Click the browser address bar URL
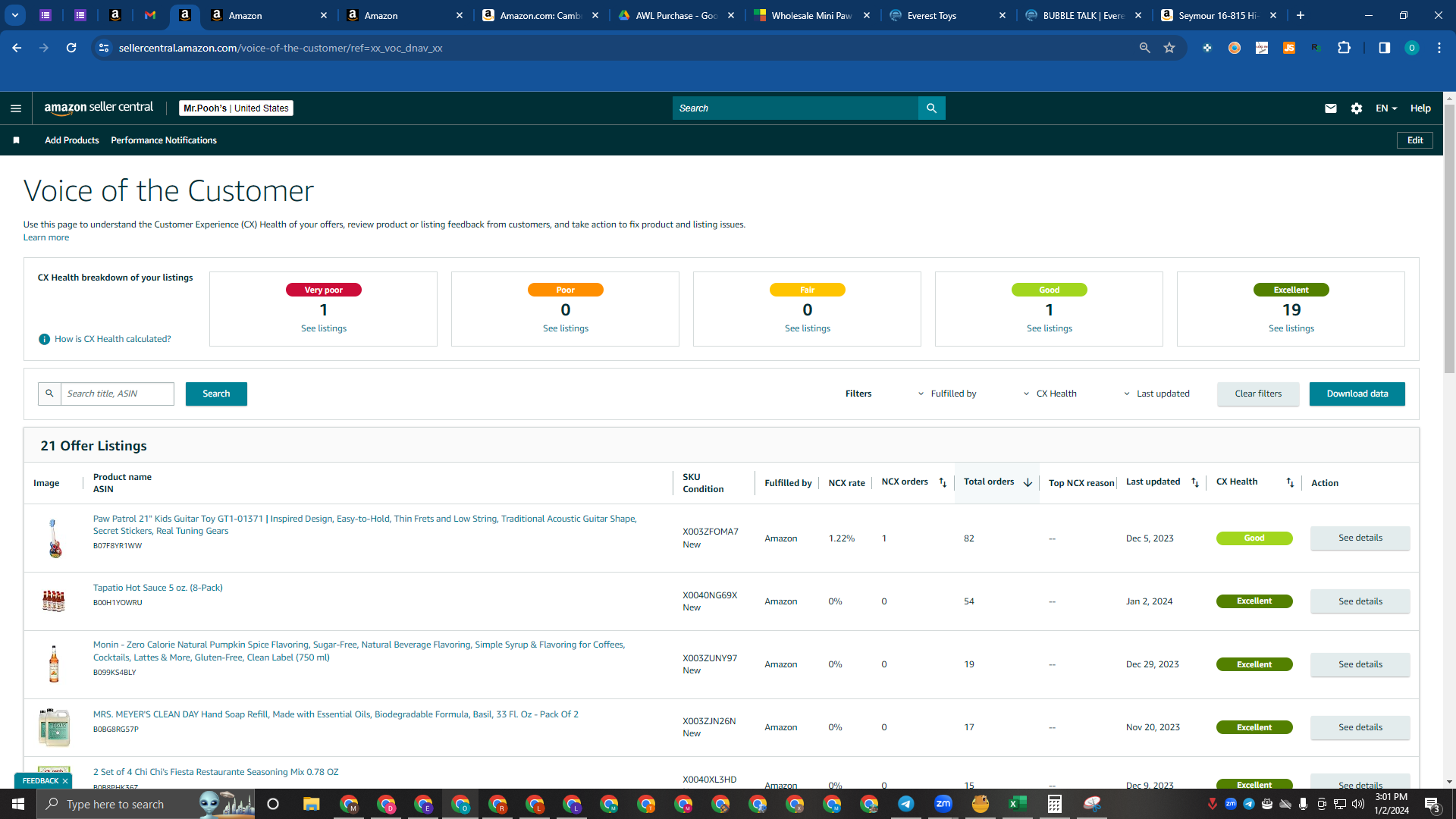 coord(281,48)
